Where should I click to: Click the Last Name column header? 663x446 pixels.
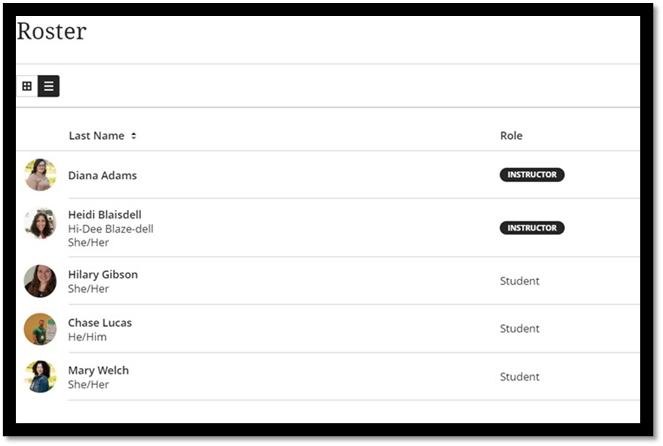tap(97, 136)
